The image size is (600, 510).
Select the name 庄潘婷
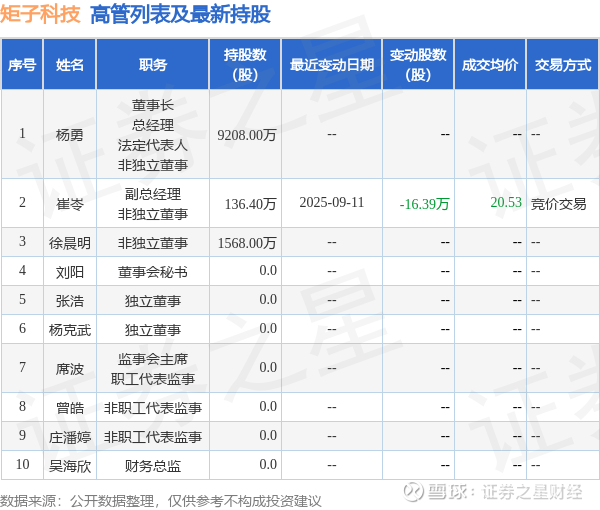(x=70, y=437)
